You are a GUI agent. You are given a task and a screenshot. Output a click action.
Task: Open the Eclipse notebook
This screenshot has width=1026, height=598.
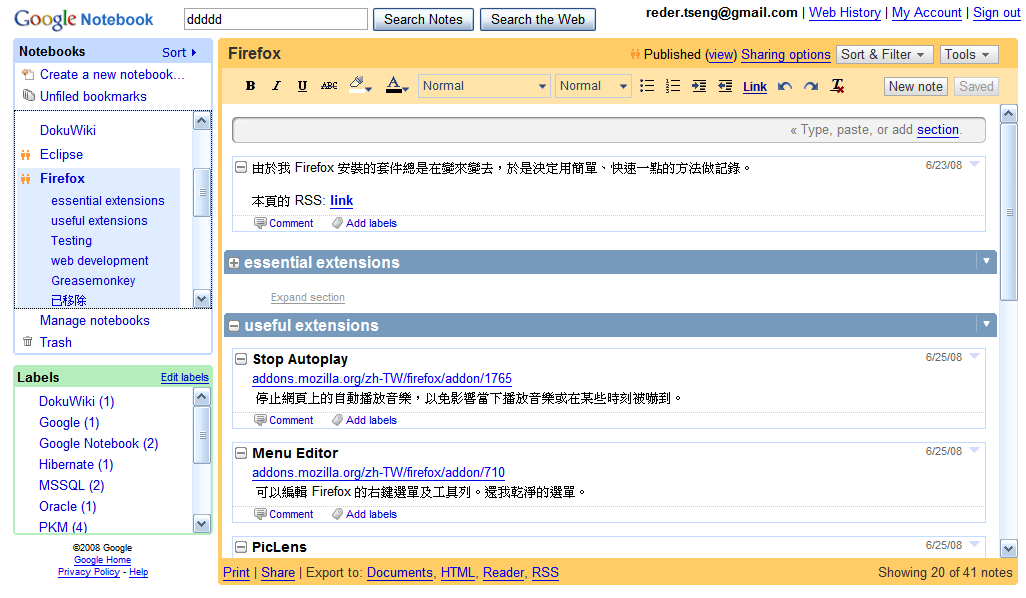(62, 154)
